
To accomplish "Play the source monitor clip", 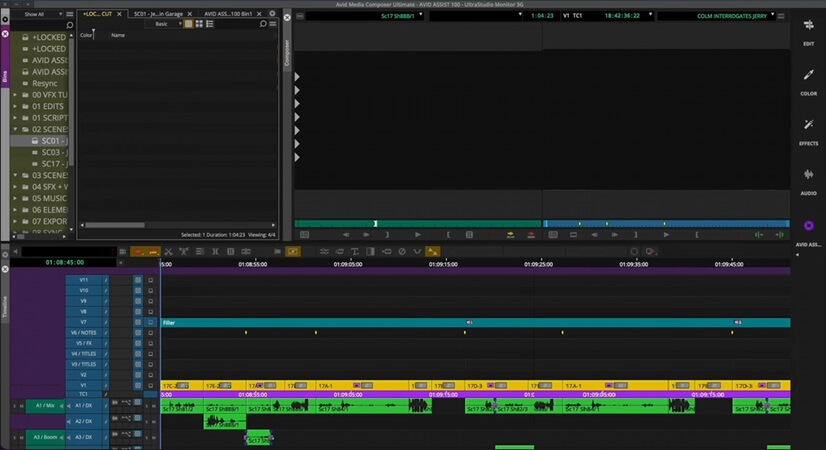I will [x=417, y=234].
